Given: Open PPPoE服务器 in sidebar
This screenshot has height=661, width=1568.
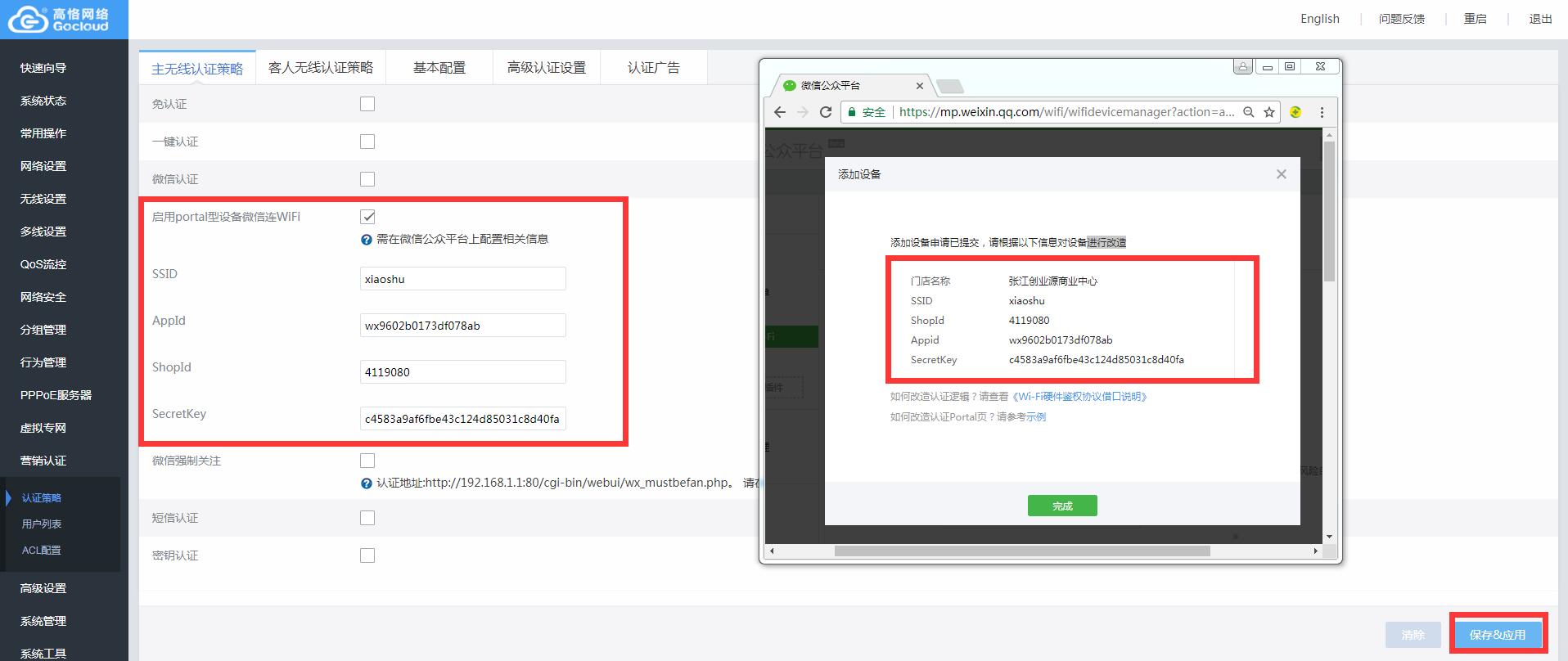Looking at the screenshot, I should coord(56,395).
